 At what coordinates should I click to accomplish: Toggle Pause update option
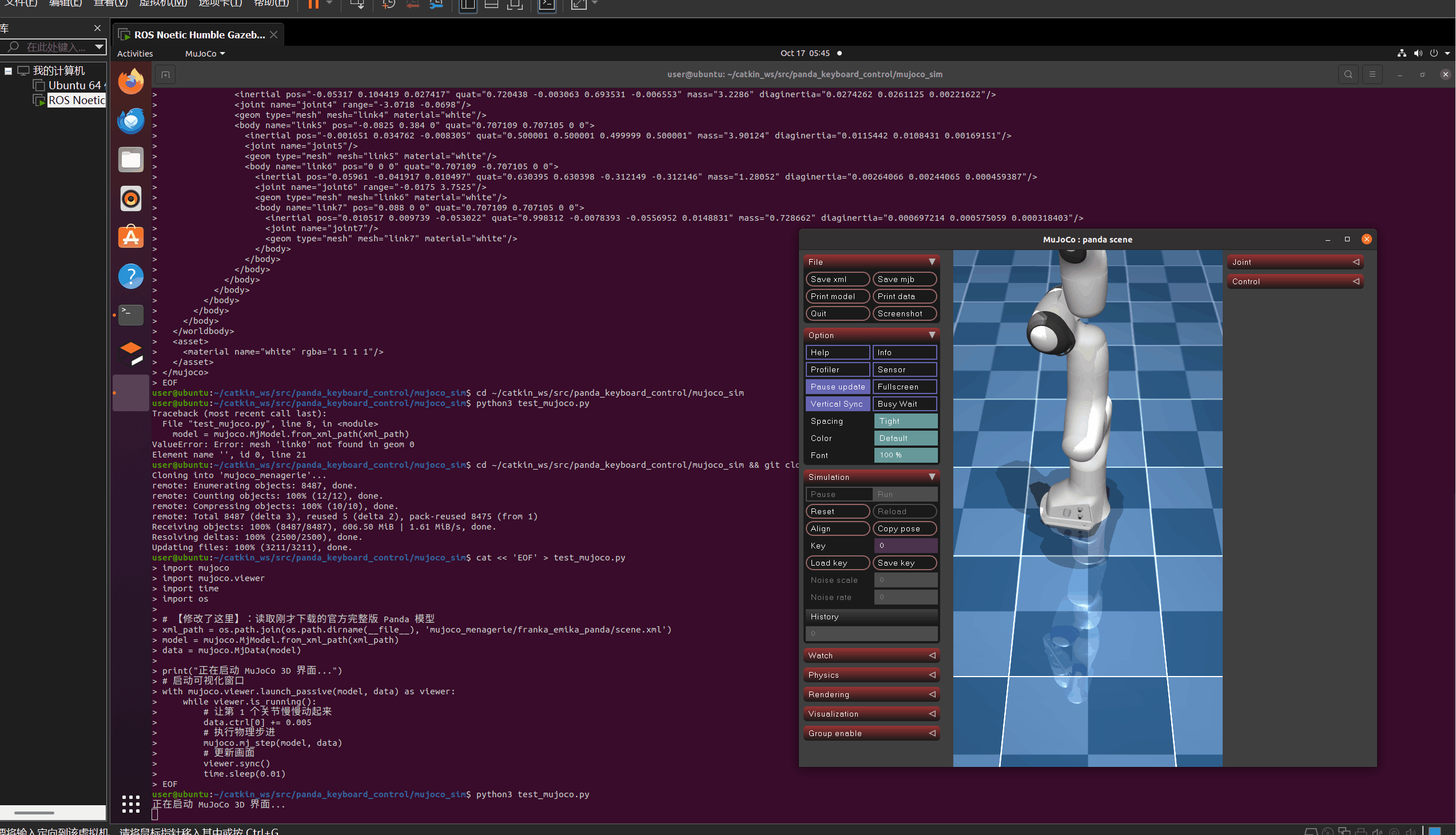[x=837, y=387]
